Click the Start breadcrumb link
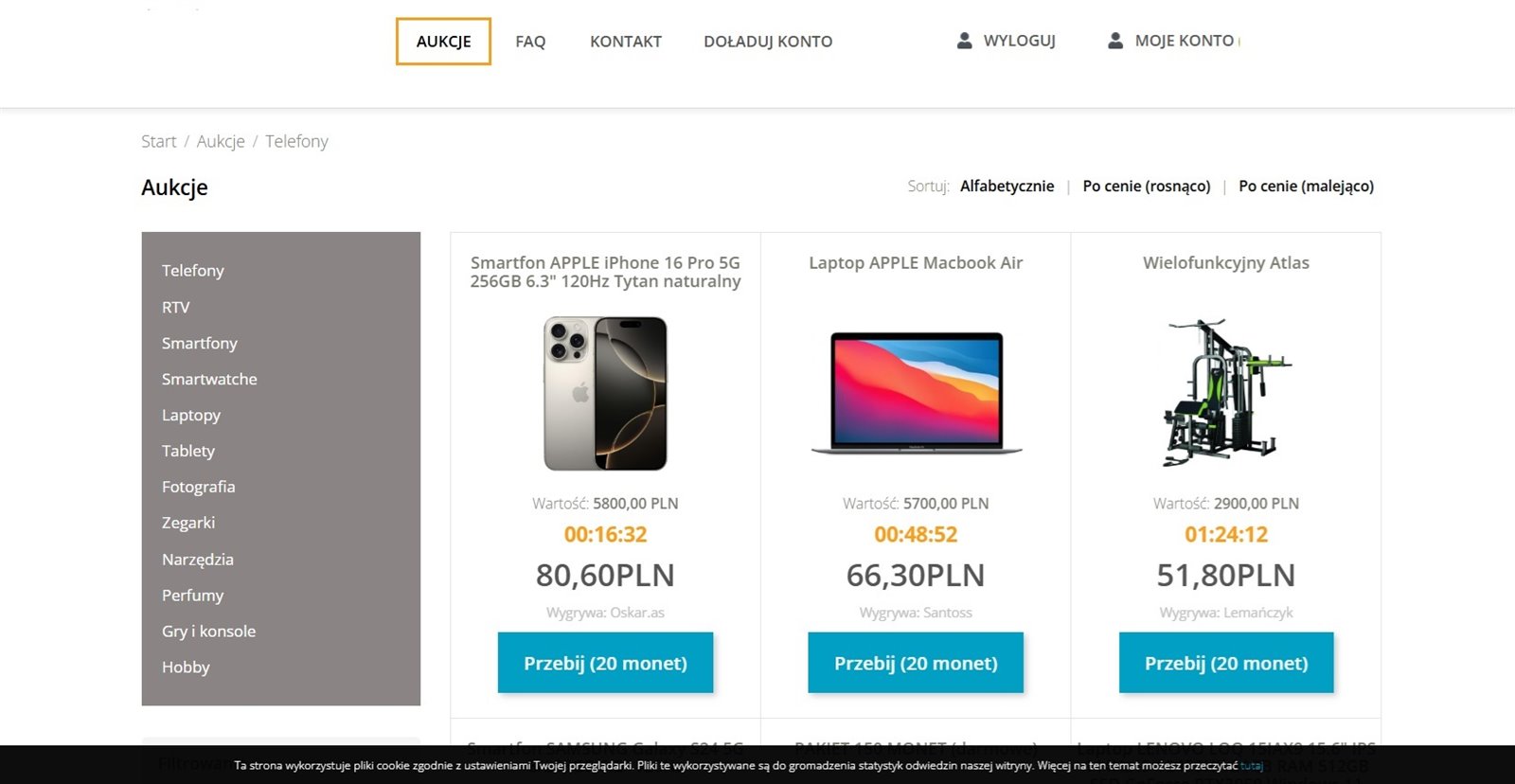 click(x=158, y=141)
